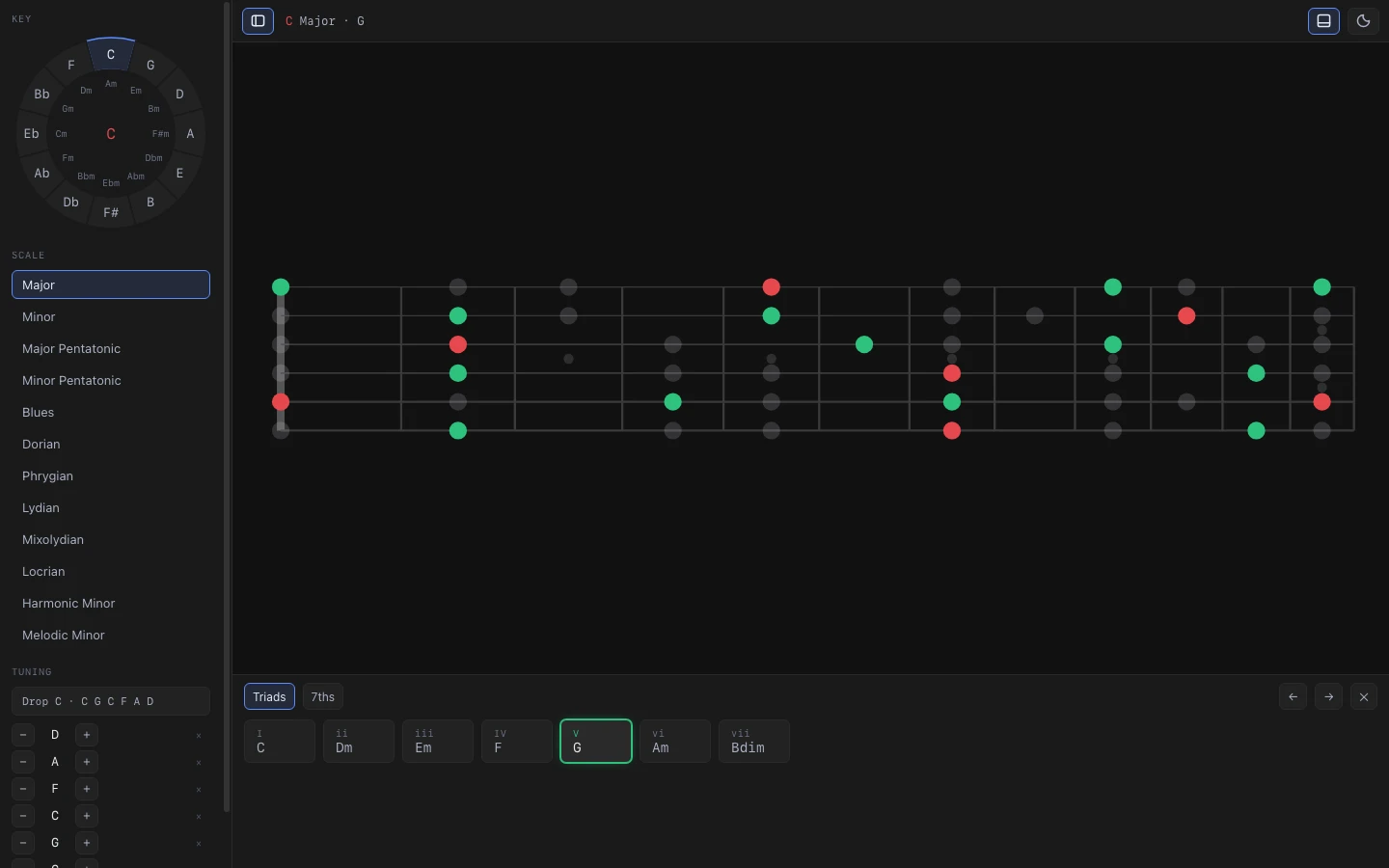Pick key B on circle of fifths
This screenshot has height=868, width=1389.
tap(150, 202)
